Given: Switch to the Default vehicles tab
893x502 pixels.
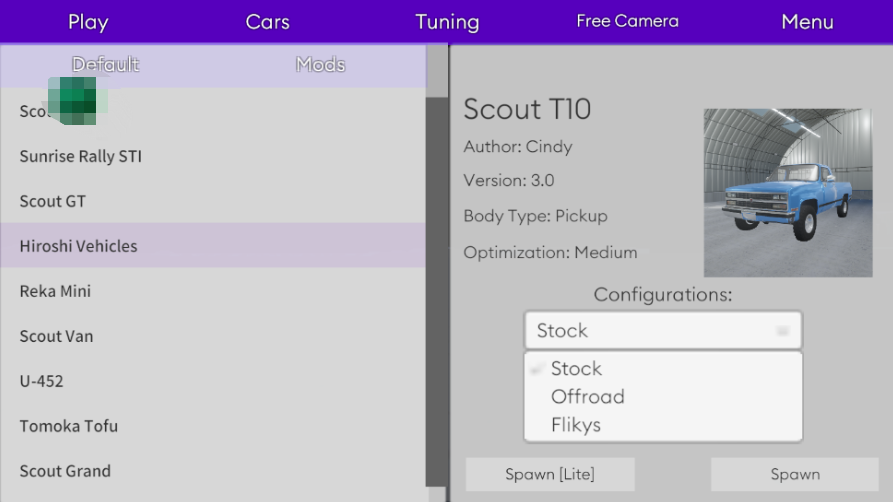Looking at the screenshot, I should pyautogui.click(x=105, y=65).
